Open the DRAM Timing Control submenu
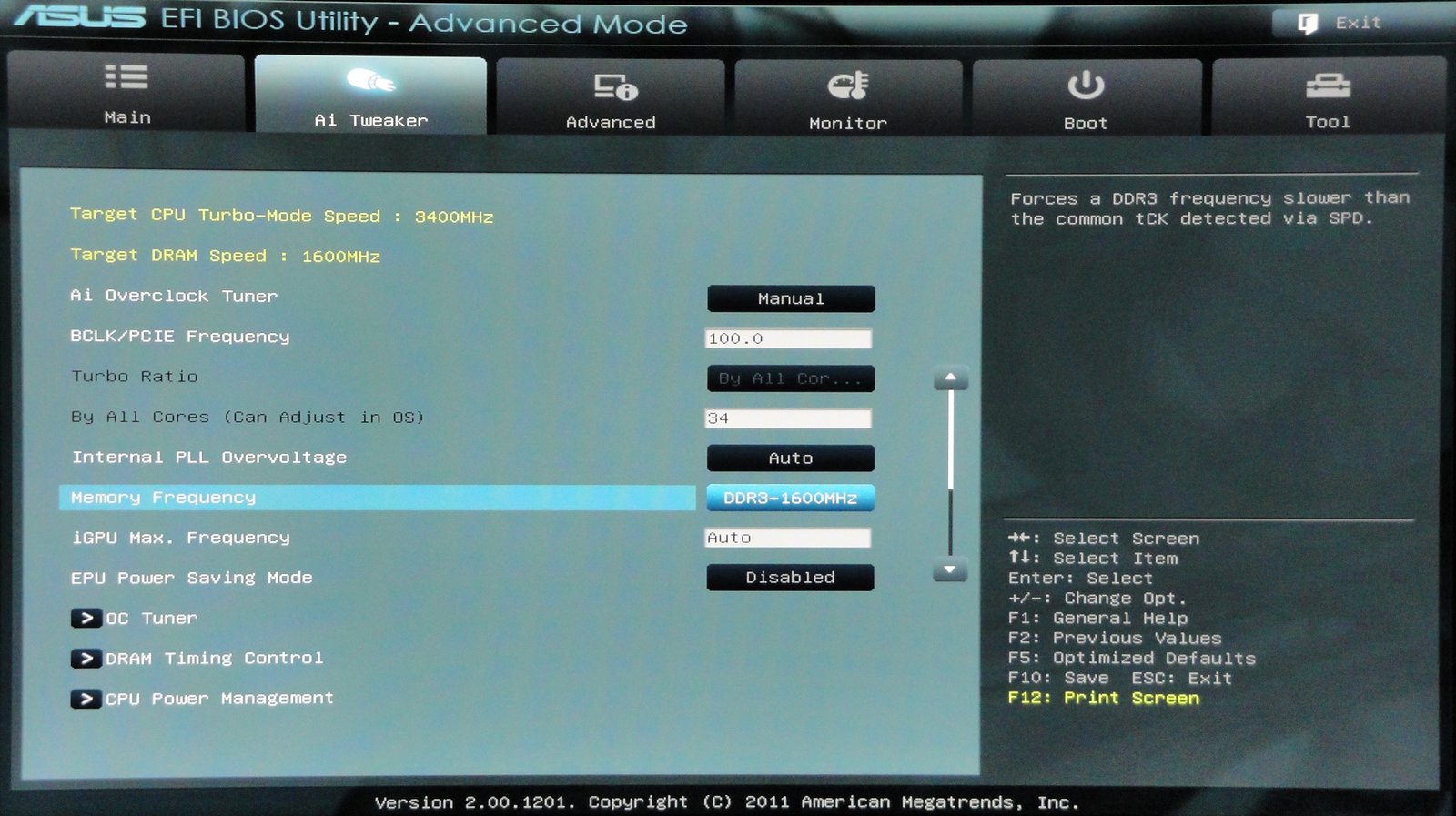The height and width of the screenshot is (816, 1456). [x=214, y=659]
